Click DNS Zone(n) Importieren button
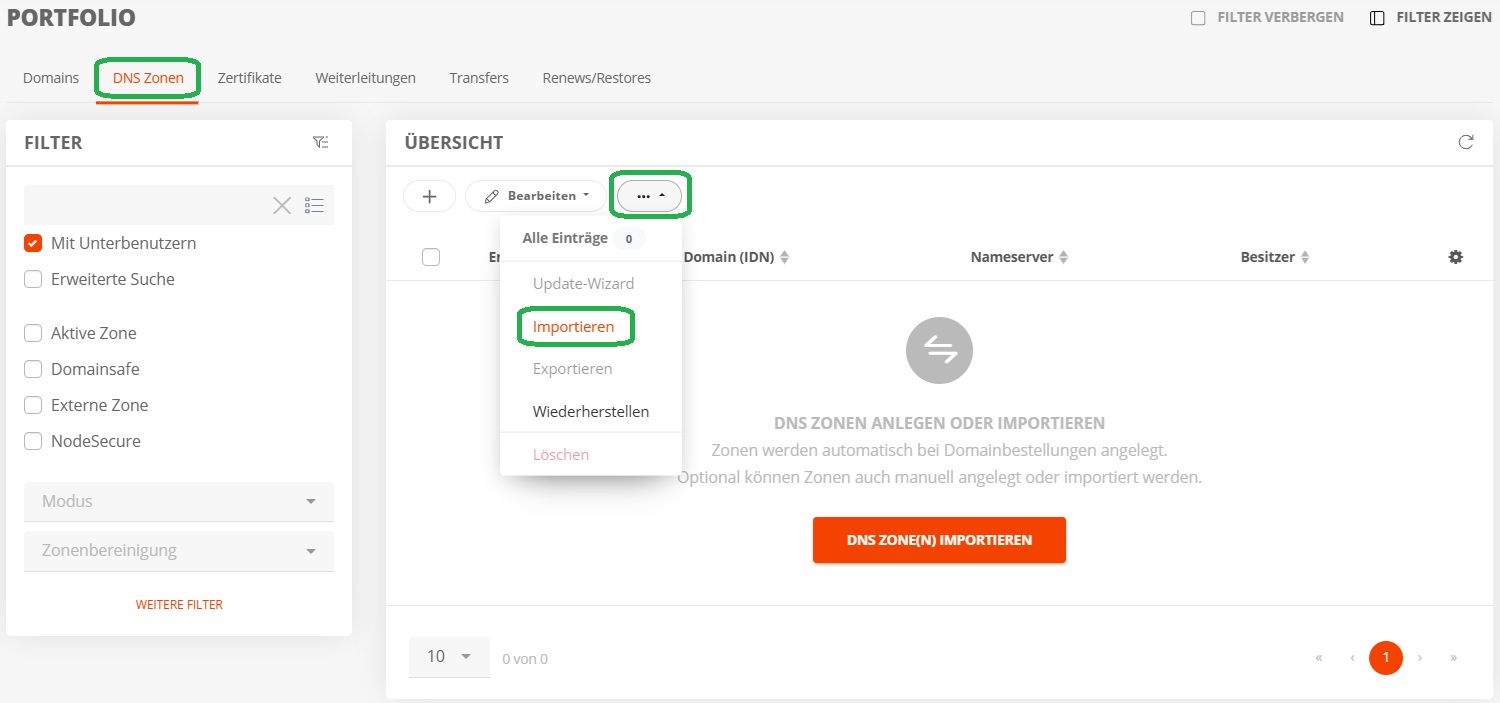The height and width of the screenshot is (703, 1500). pyautogui.click(x=939, y=540)
